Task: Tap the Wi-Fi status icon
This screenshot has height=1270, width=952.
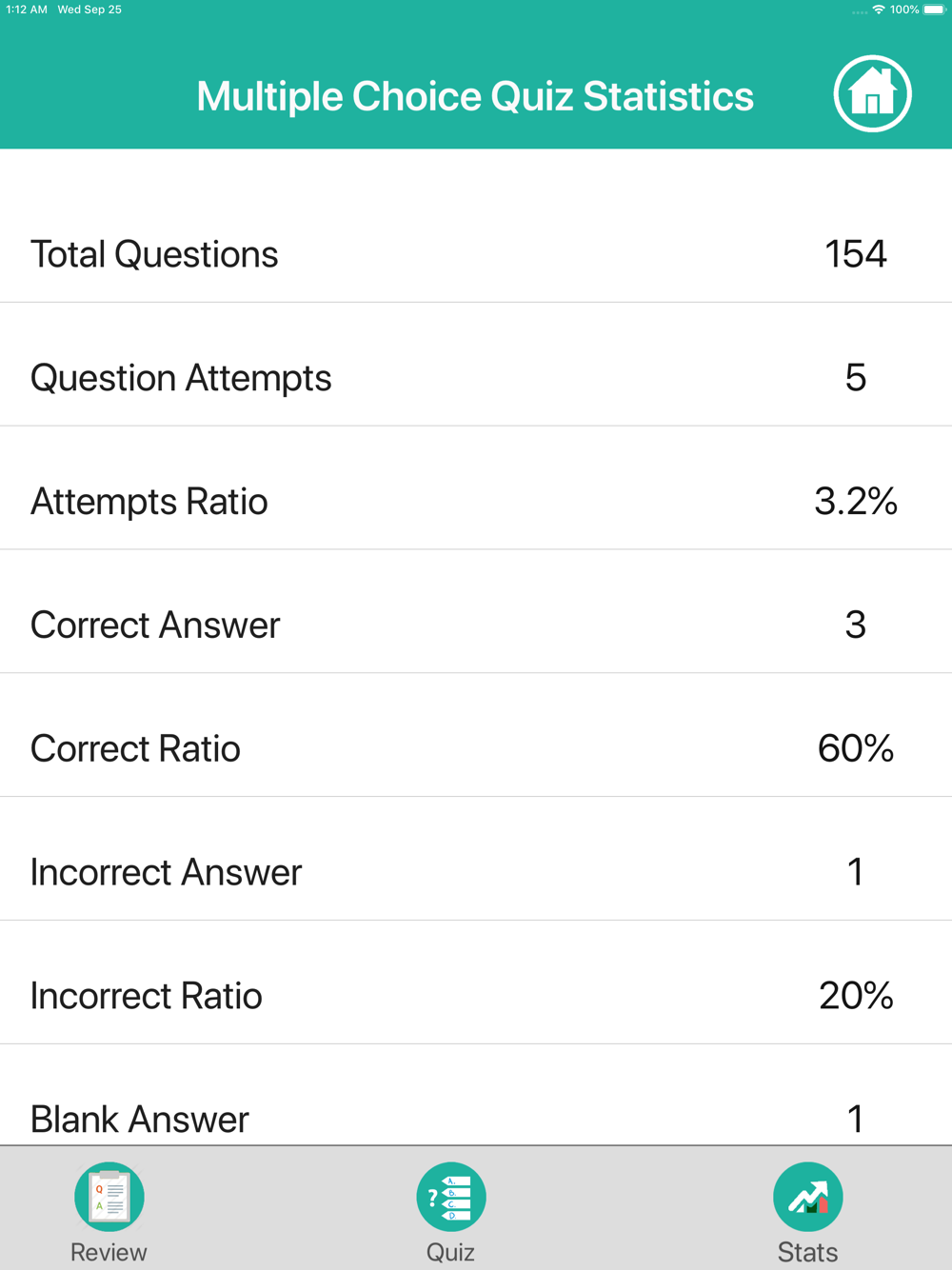Action: [x=879, y=10]
